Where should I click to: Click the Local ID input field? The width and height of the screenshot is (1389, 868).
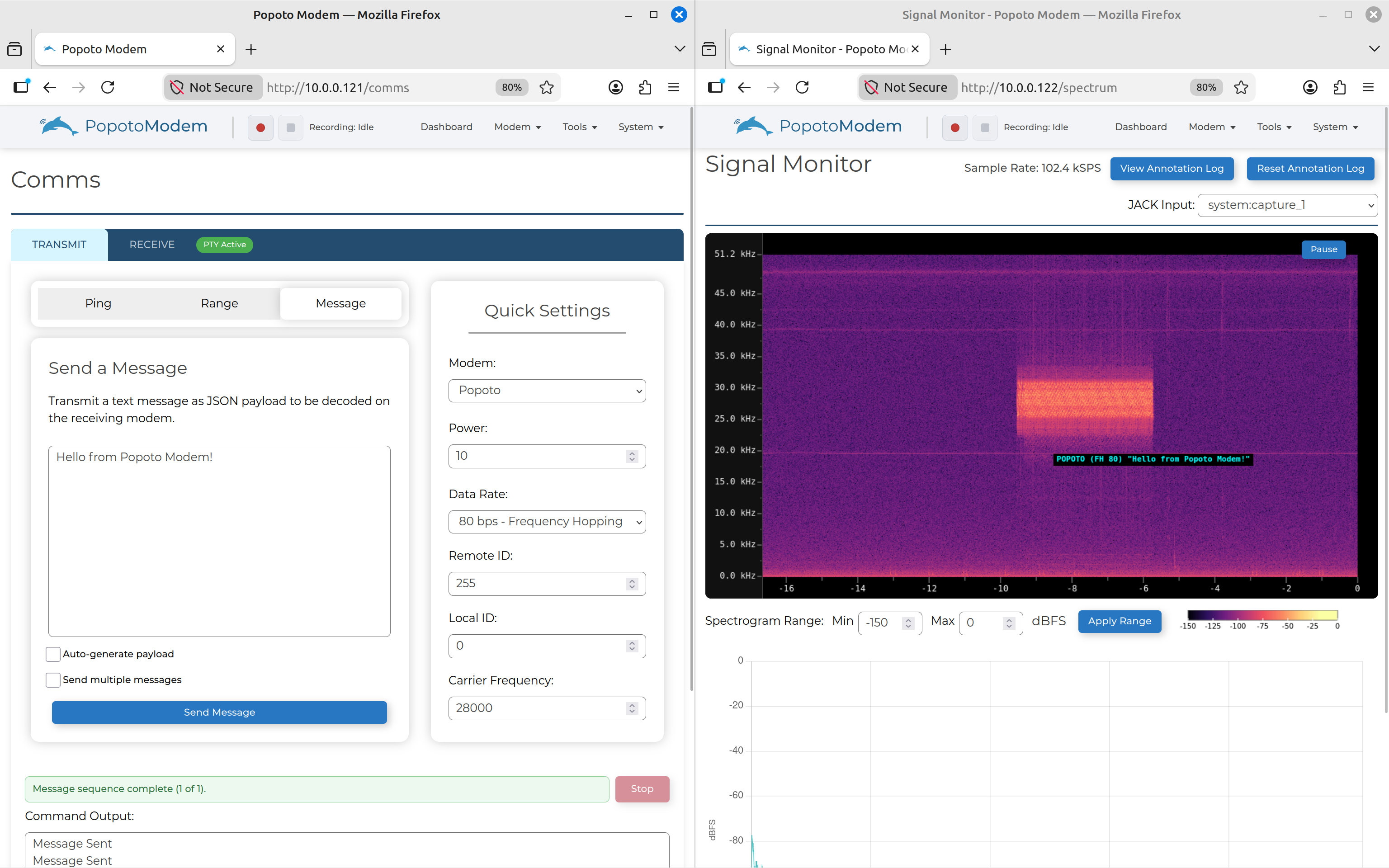click(547, 646)
